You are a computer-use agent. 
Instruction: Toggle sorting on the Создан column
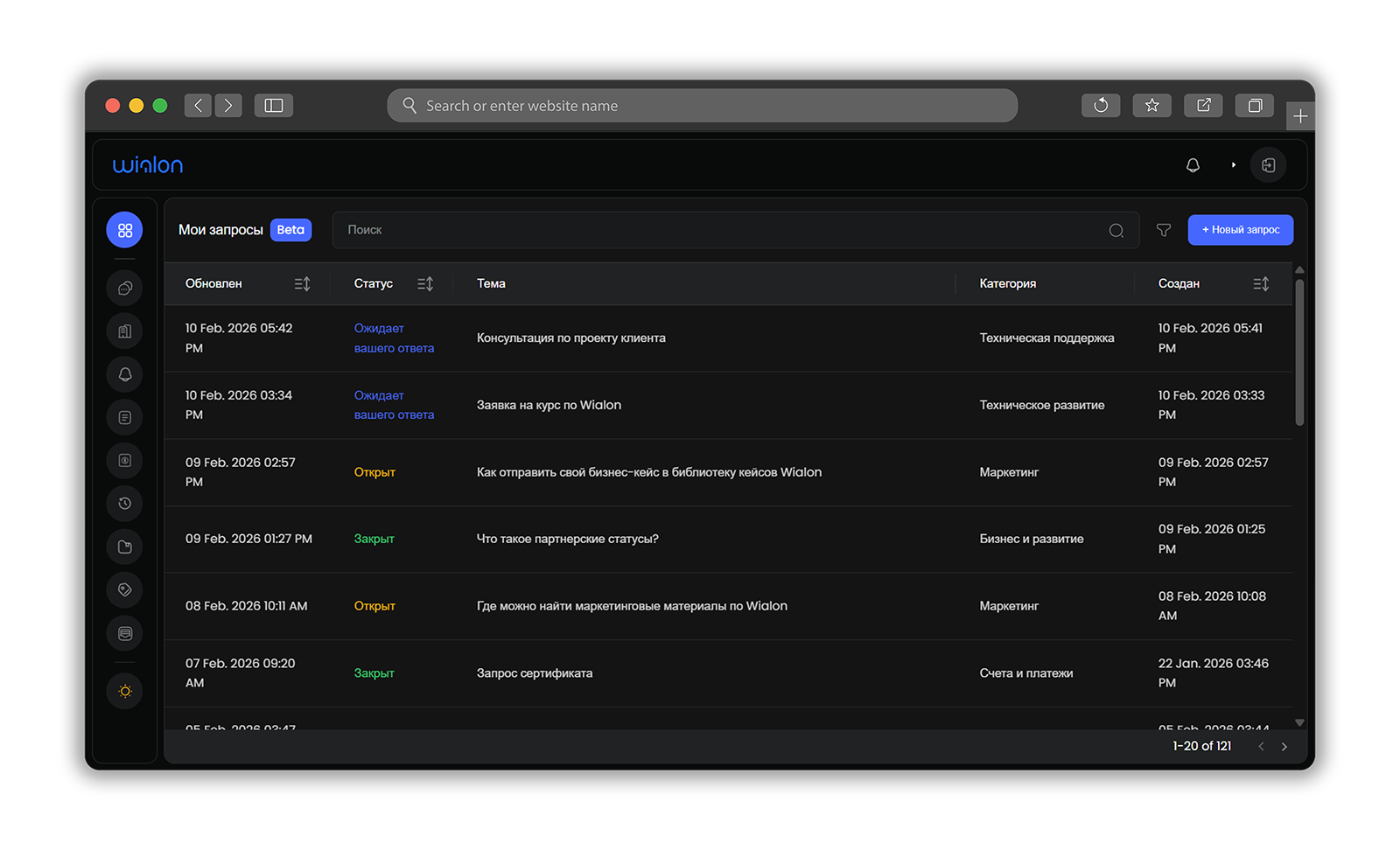[x=1261, y=283]
